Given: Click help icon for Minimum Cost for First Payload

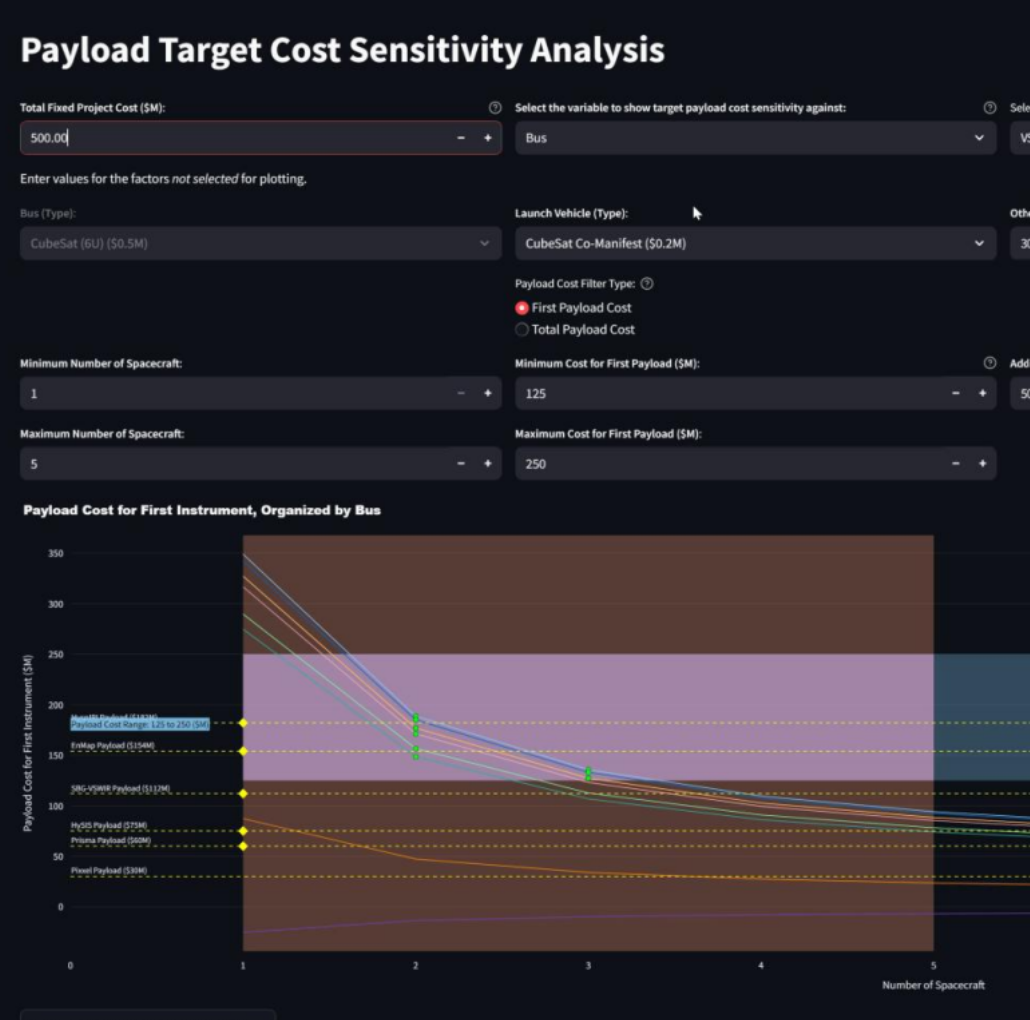Looking at the screenshot, I should 990,363.
